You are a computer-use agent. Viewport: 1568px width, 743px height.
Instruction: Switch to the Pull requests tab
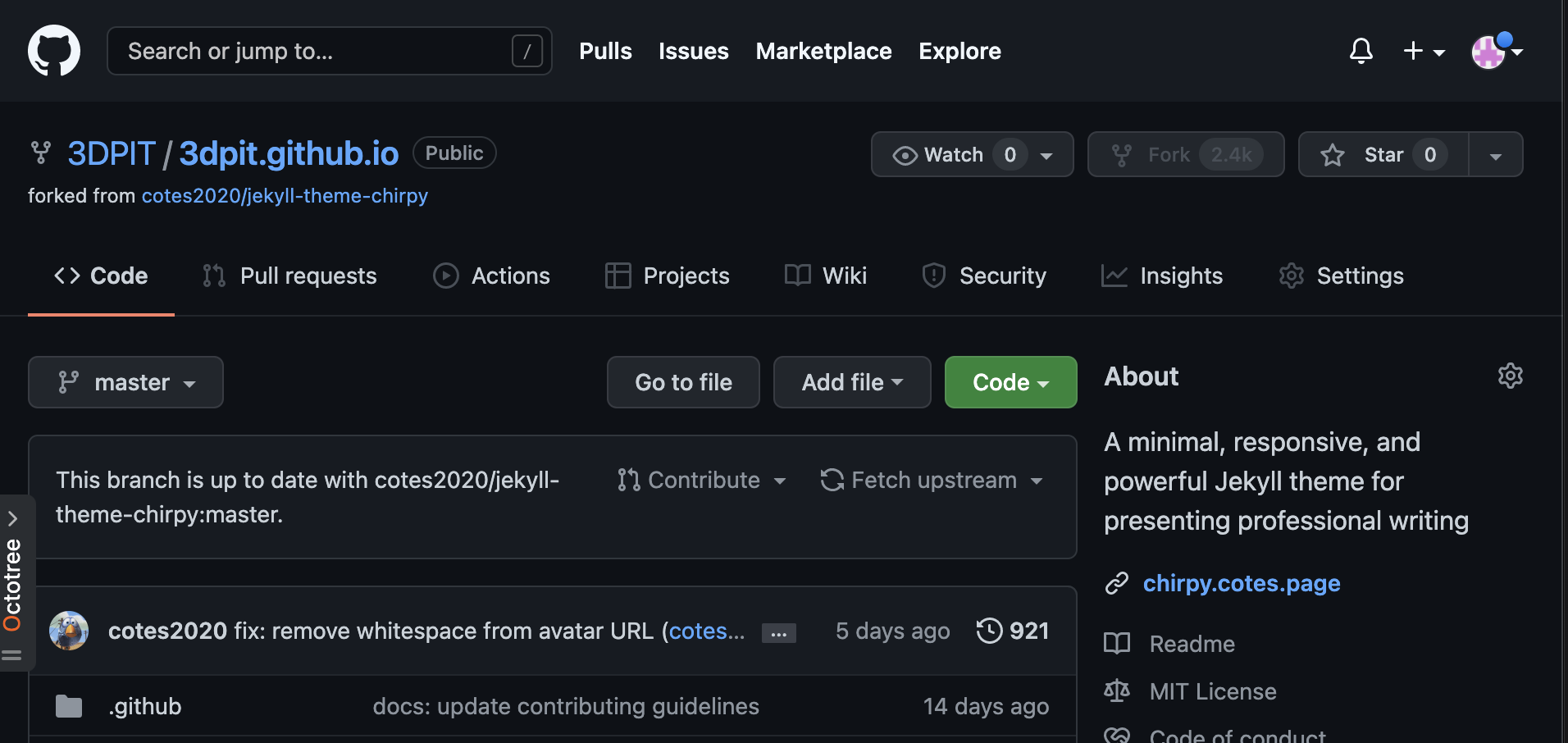289,276
